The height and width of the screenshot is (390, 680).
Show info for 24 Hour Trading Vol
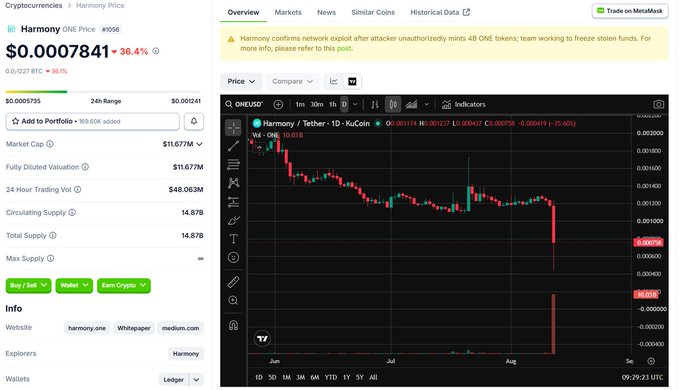(x=78, y=190)
